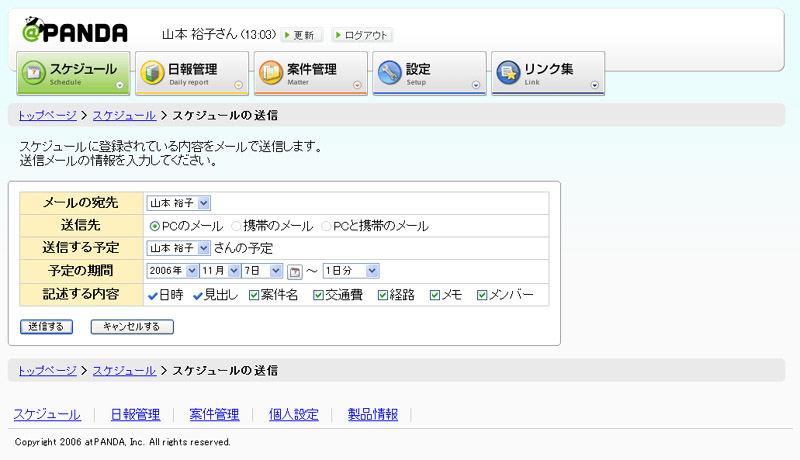
Task: Click green arrow beside 更新
Action: pyautogui.click(x=287, y=35)
